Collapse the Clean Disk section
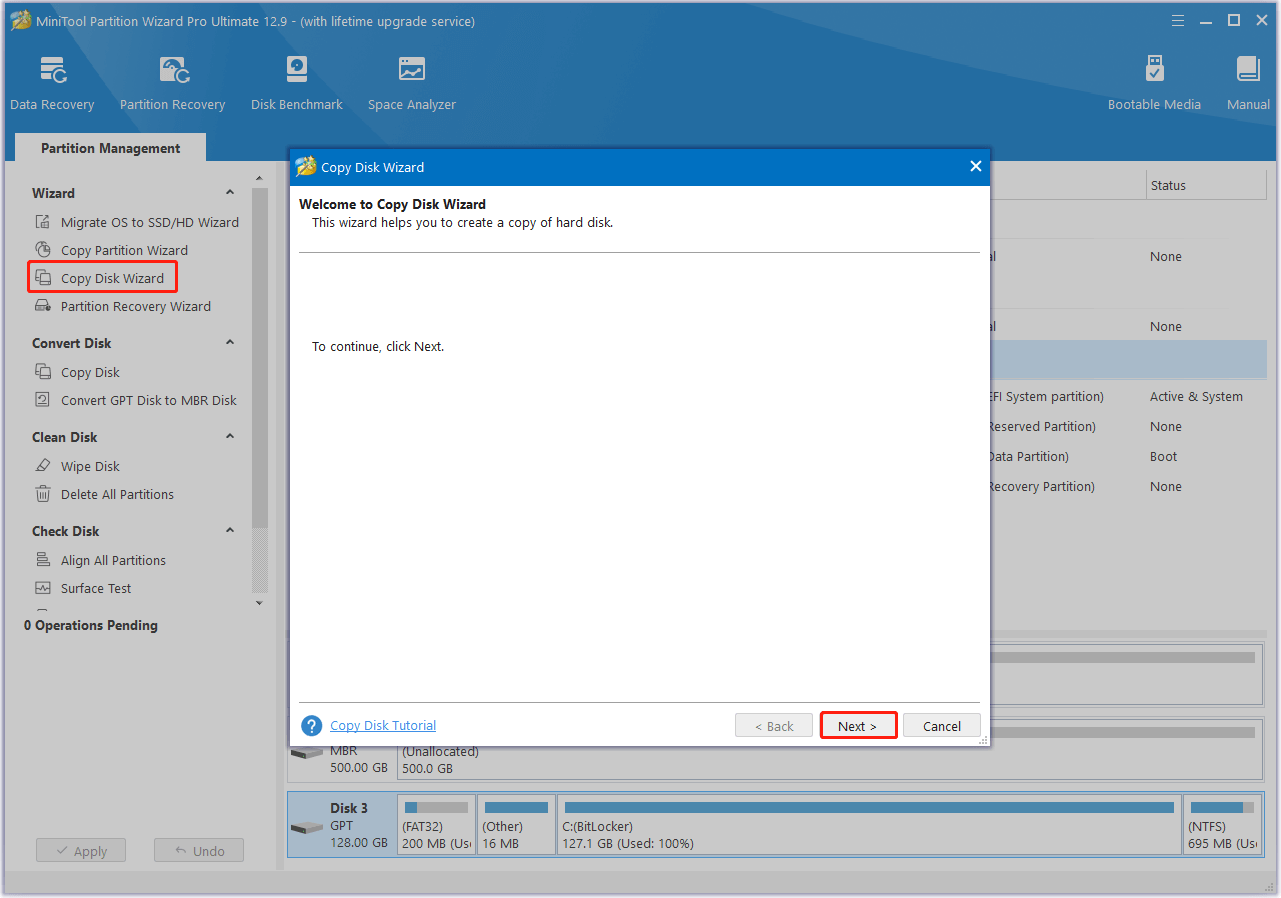Viewport: 1281px width, 898px height. click(230, 437)
